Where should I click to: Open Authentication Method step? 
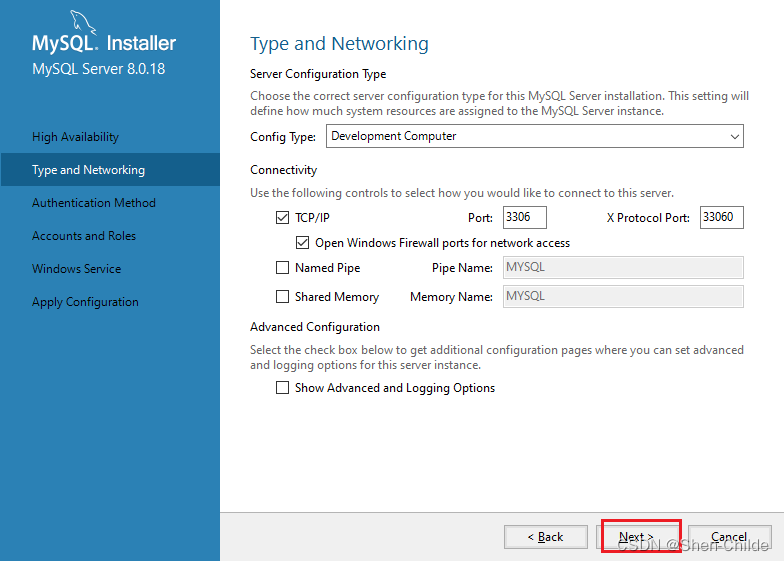point(94,202)
